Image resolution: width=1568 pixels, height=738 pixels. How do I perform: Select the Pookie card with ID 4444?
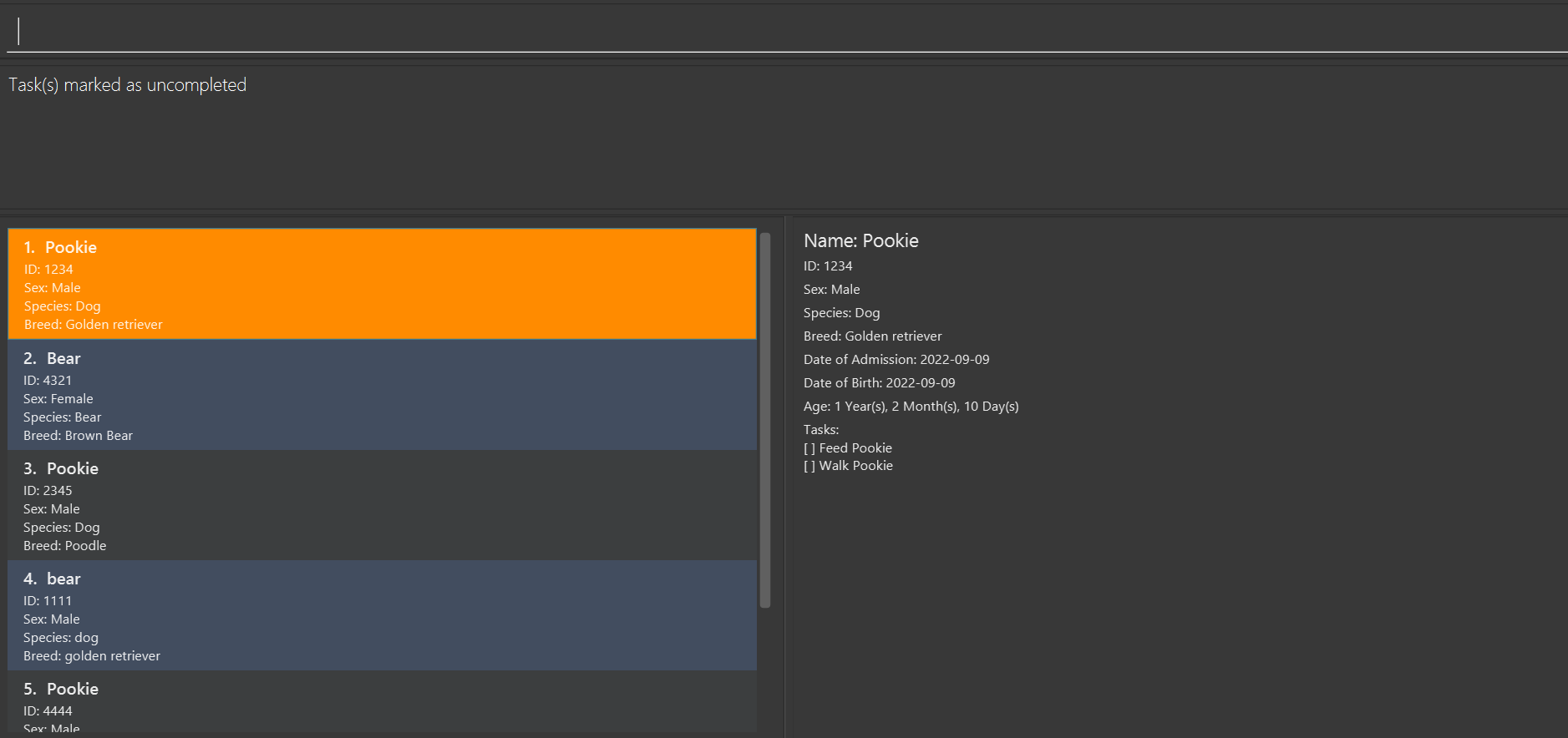(382, 702)
